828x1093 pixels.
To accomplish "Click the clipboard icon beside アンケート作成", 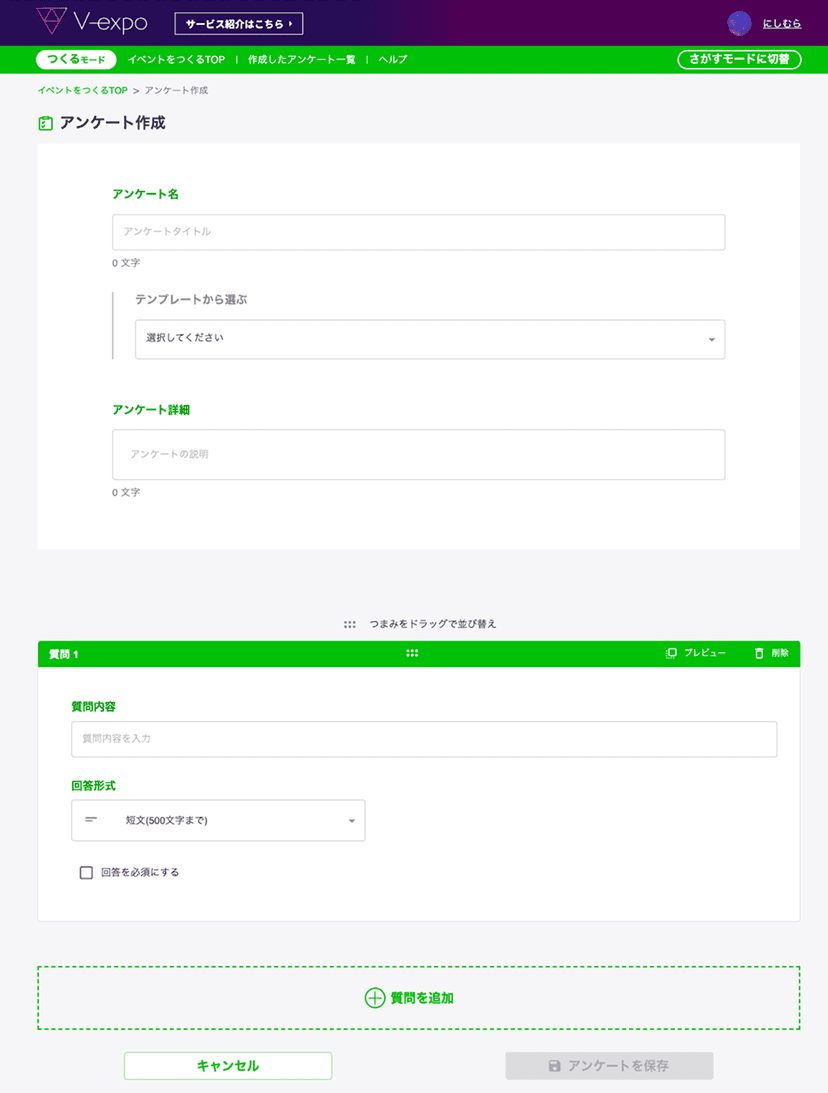I will coord(45,124).
